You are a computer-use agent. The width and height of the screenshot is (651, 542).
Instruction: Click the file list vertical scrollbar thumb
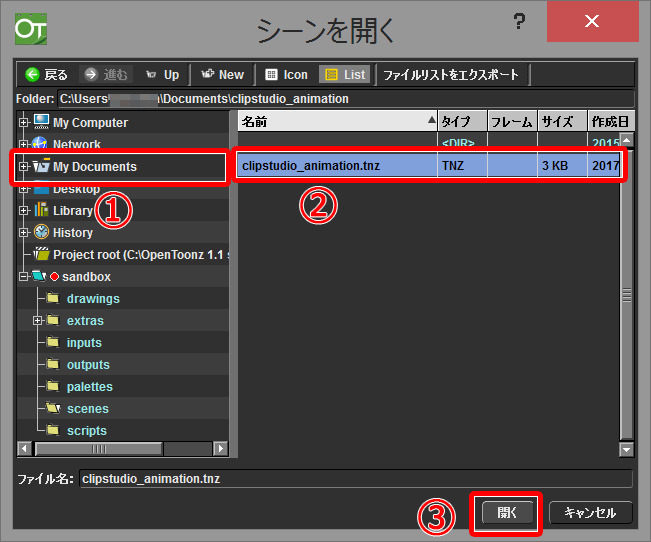[x=627, y=294]
